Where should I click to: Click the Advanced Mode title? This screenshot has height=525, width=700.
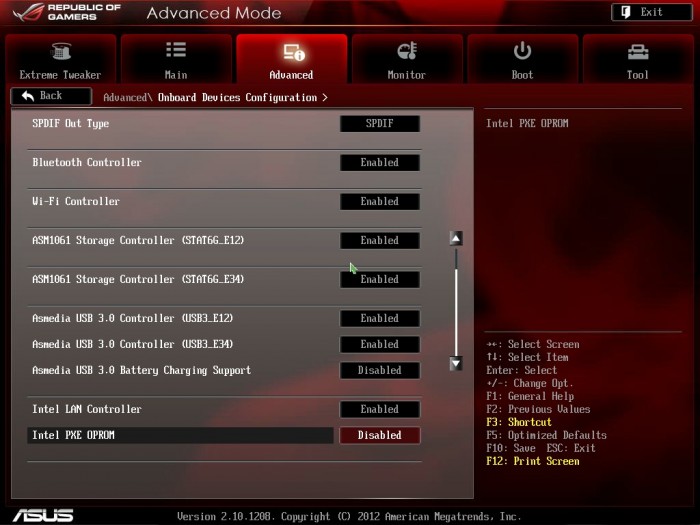point(214,13)
